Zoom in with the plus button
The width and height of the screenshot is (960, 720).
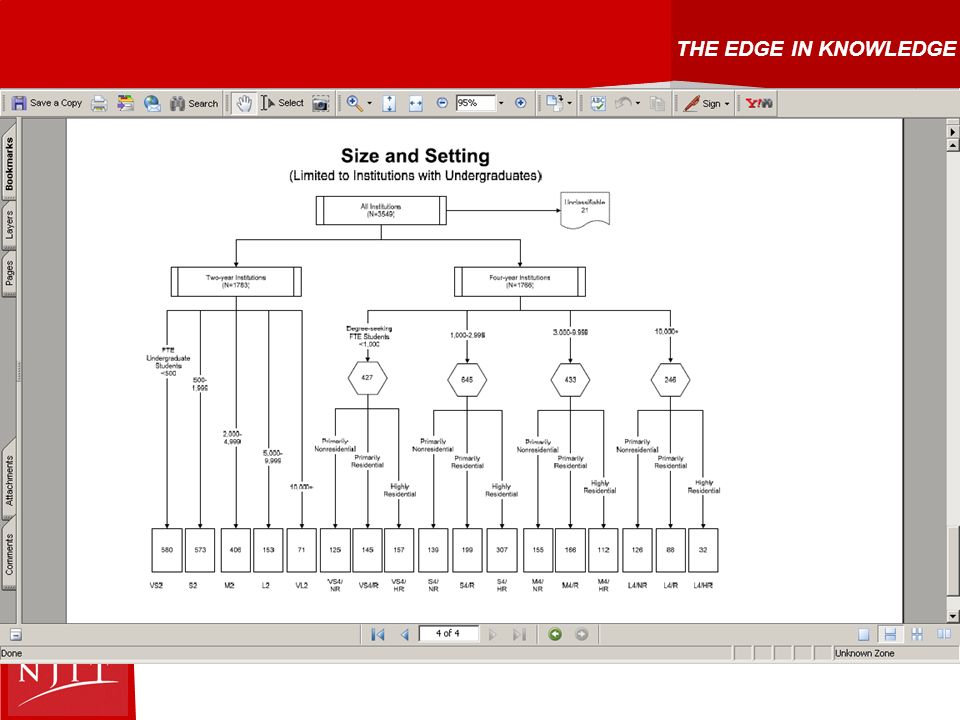[x=520, y=103]
